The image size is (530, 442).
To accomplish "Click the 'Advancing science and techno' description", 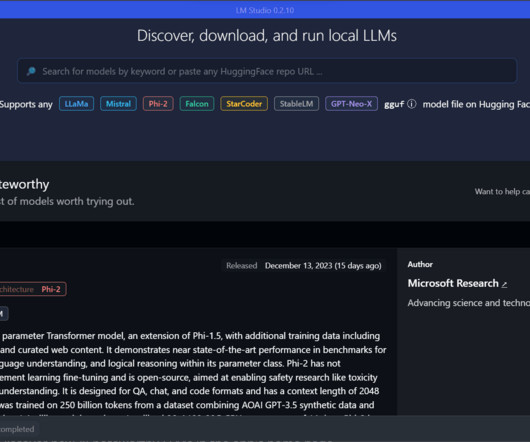I will pos(468,303).
